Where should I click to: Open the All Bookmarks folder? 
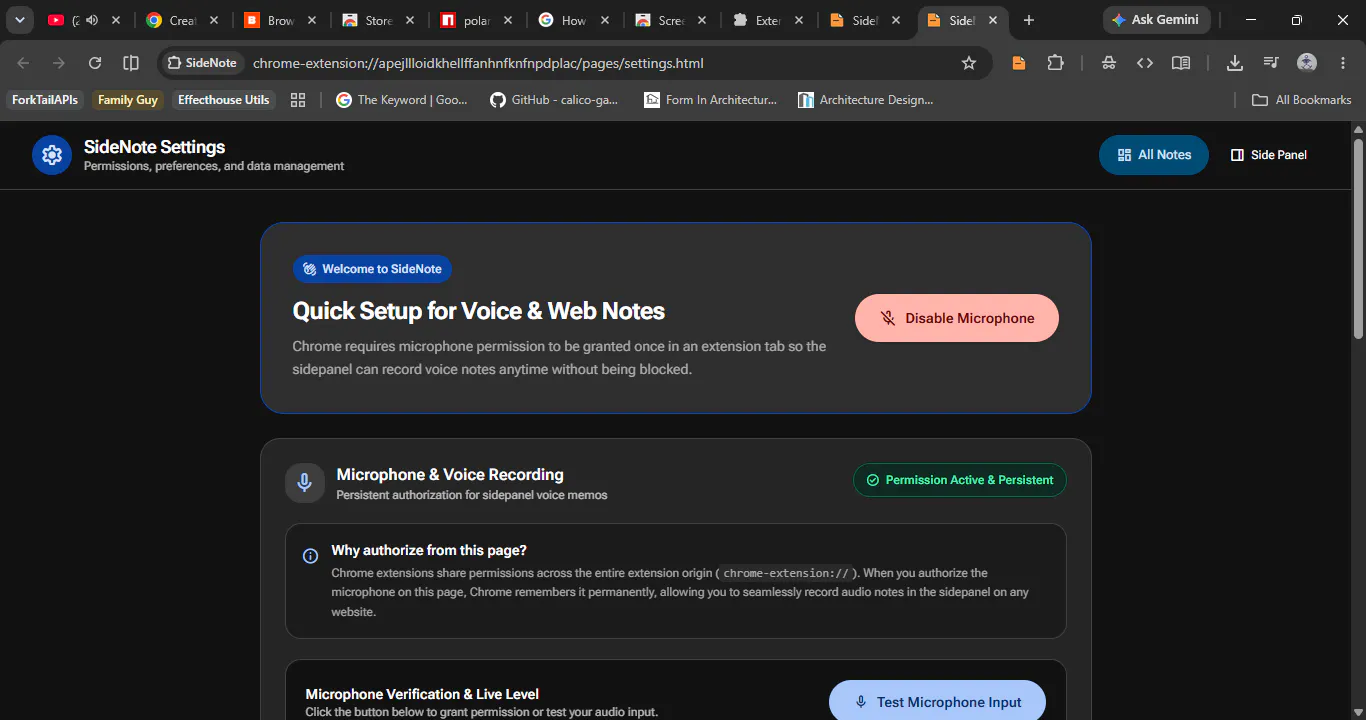(x=1302, y=100)
